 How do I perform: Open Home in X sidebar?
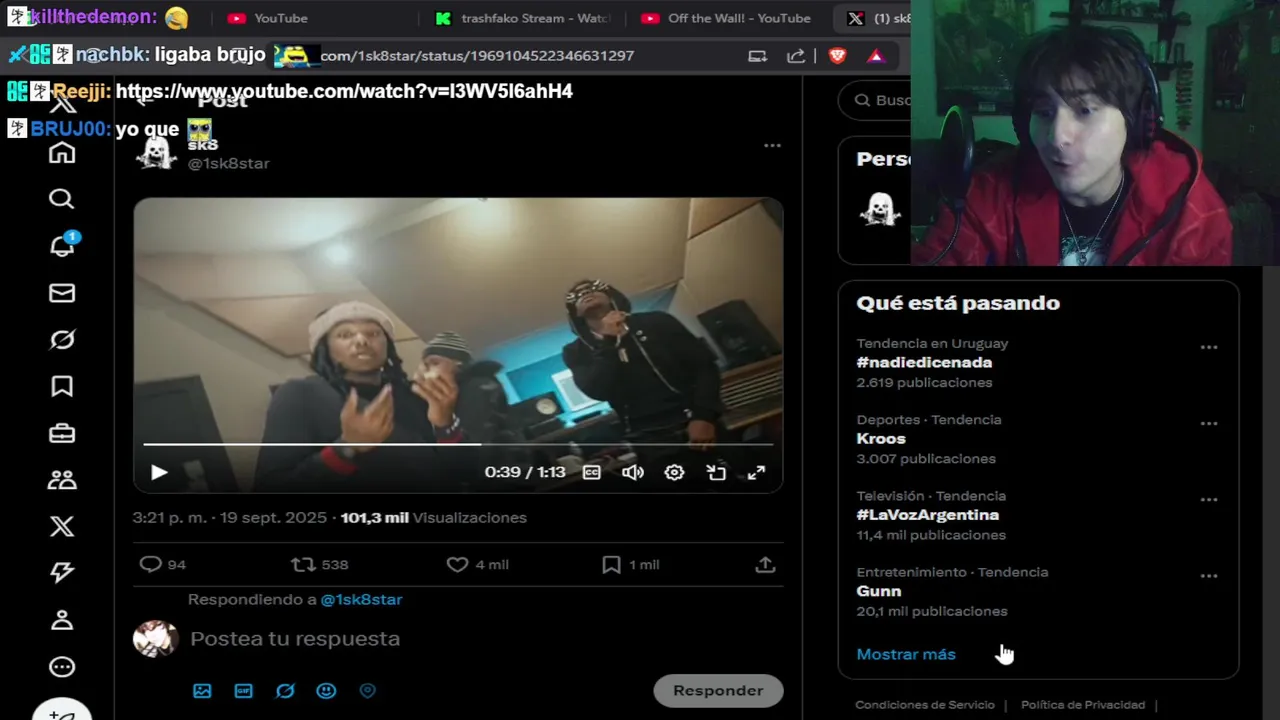click(x=62, y=153)
